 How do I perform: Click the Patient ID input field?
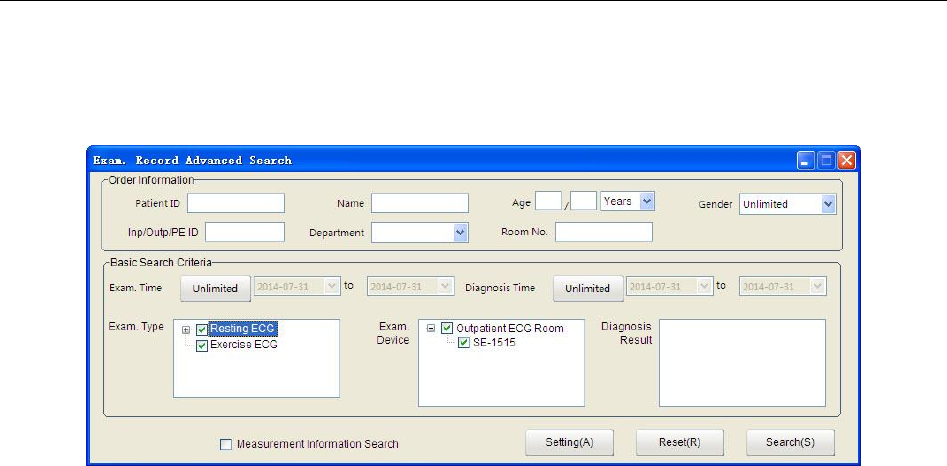[x=236, y=203]
